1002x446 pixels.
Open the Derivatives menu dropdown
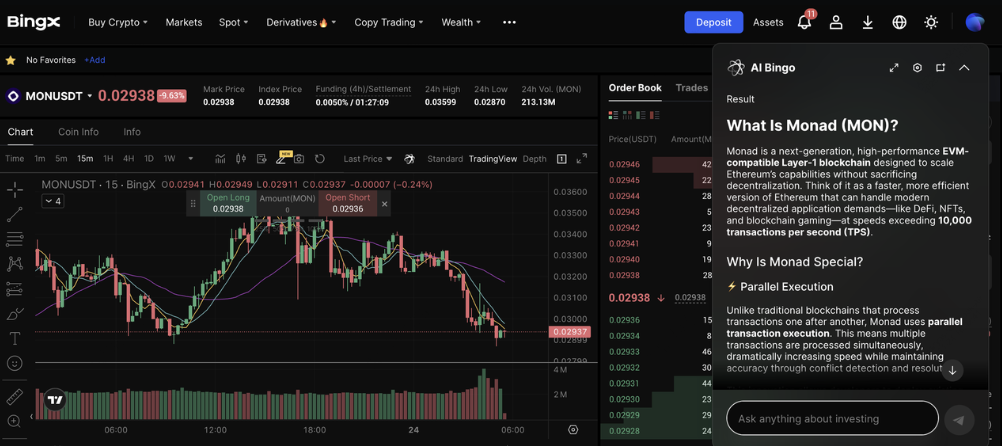301,22
